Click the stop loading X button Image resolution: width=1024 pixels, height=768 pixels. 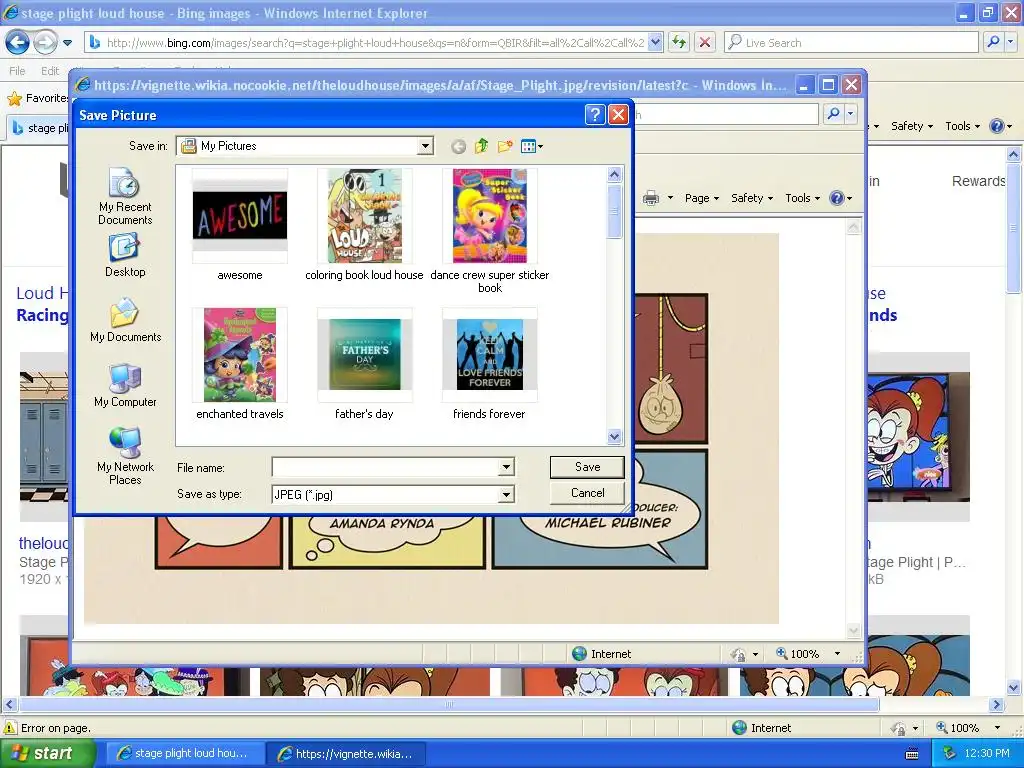pyautogui.click(x=705, y=42)
